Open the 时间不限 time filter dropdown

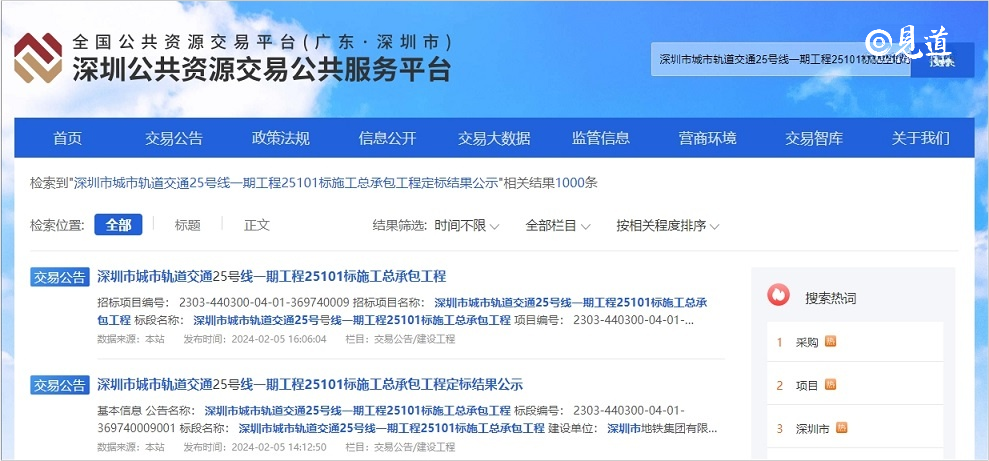(x=466, y=226)
